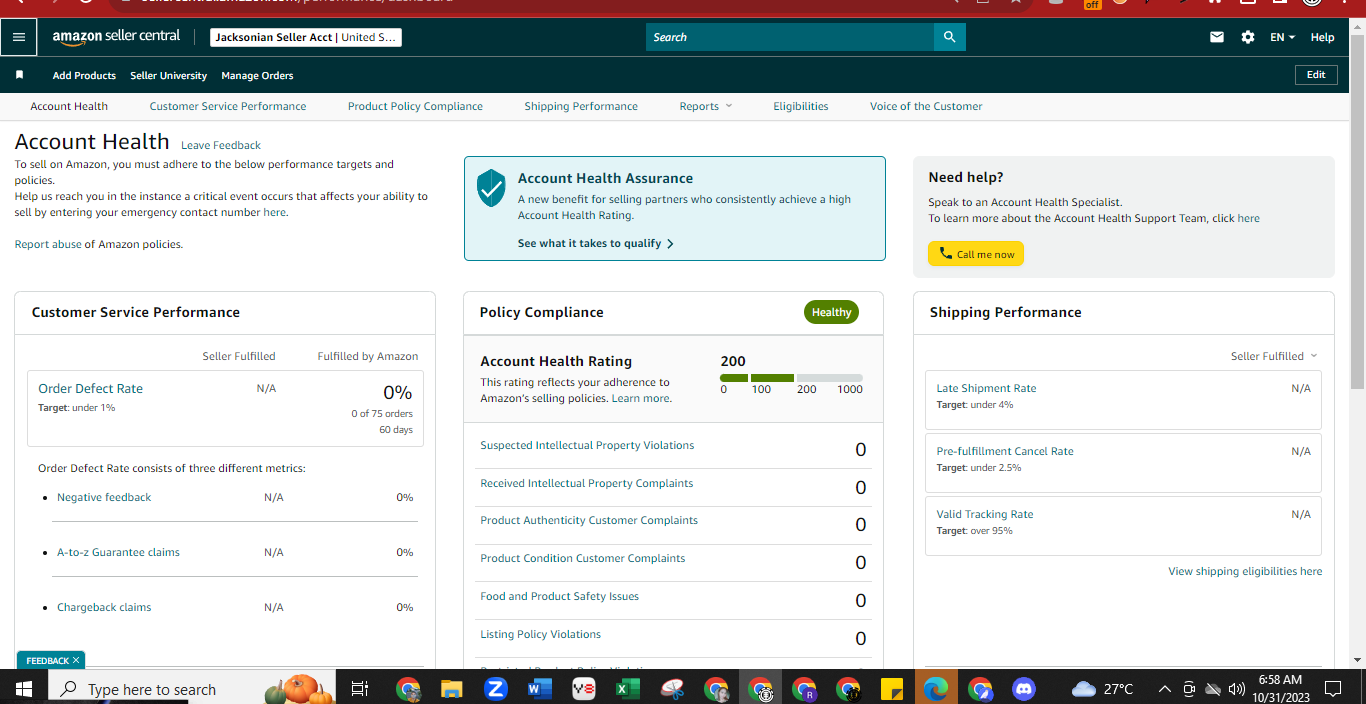Open Snipping Tool from the taskbar
This screenshot has width=1366, height=704.
673,689
